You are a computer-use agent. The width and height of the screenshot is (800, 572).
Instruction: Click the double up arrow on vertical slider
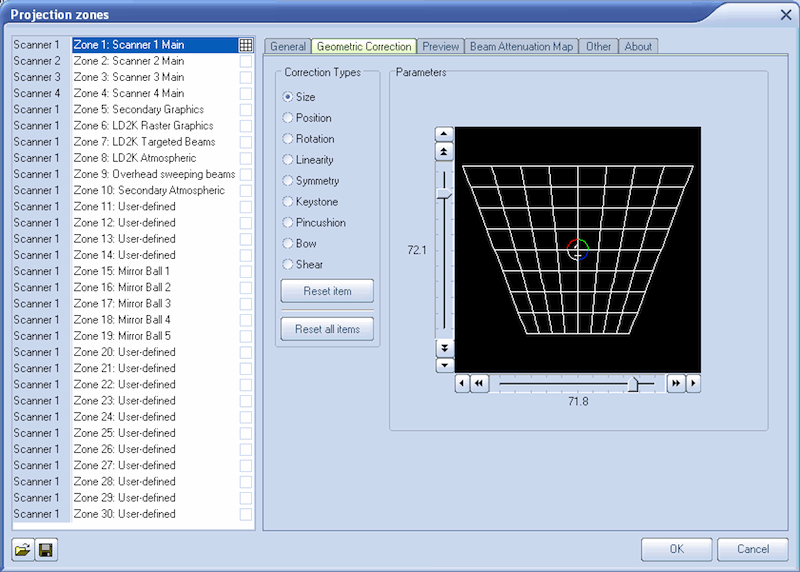coord(445,151)
